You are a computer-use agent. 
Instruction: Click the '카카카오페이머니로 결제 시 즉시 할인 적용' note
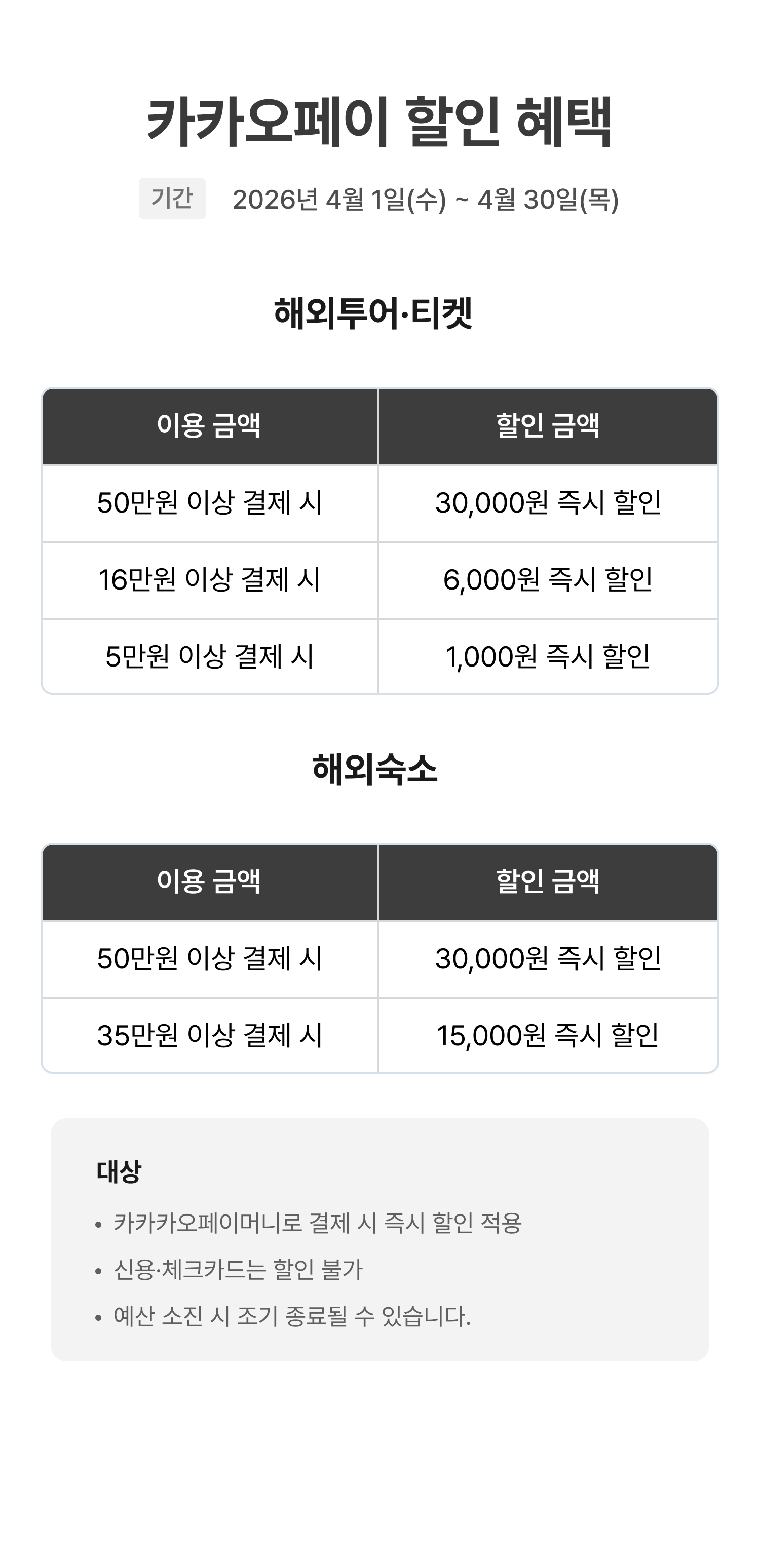317,1224
